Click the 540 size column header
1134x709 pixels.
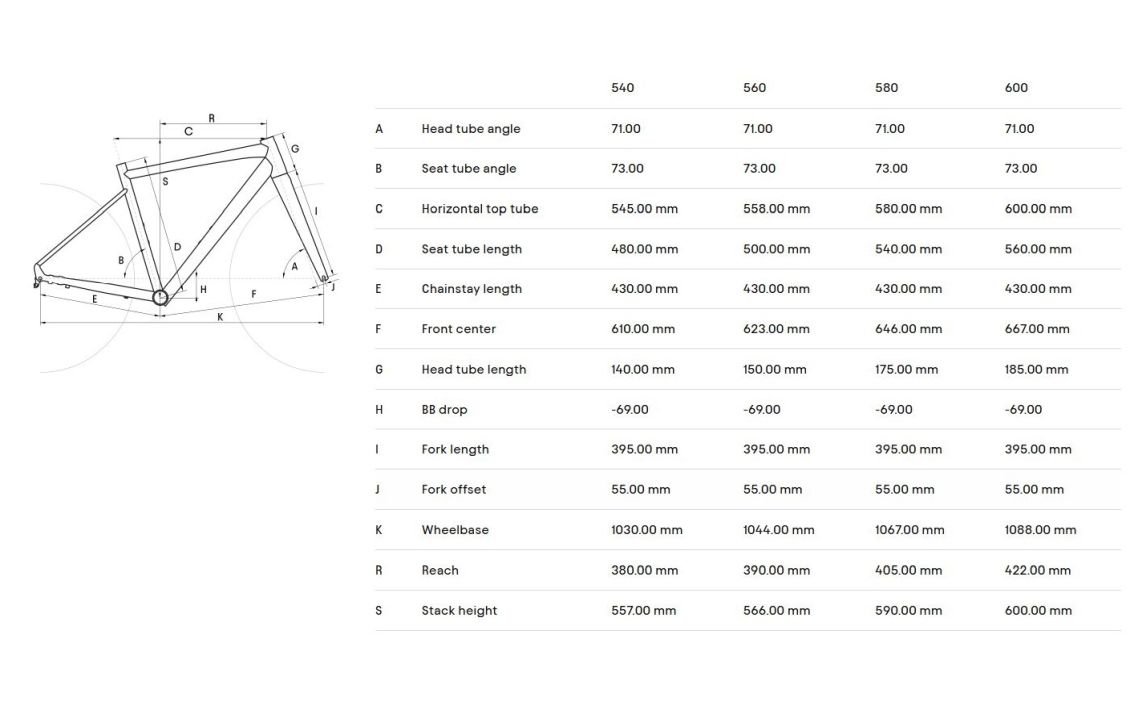[622, 88]
